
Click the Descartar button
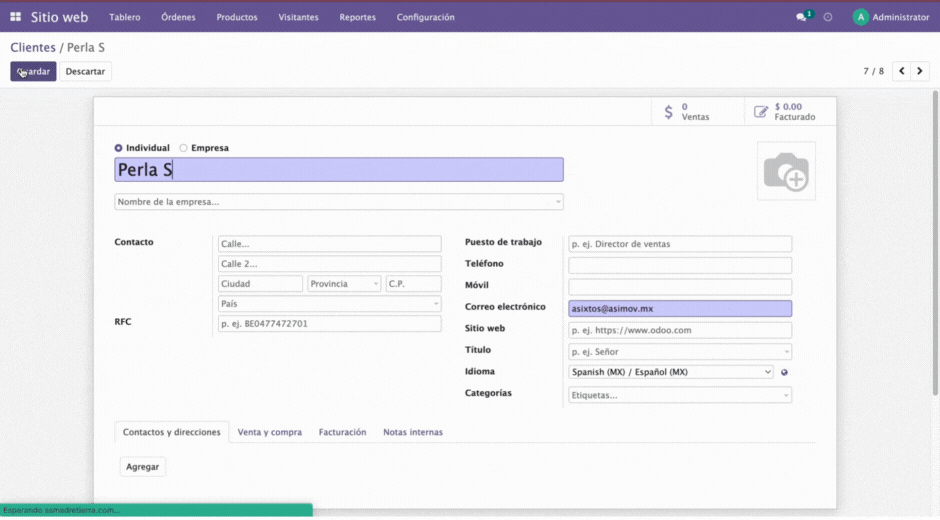[85, 71]
